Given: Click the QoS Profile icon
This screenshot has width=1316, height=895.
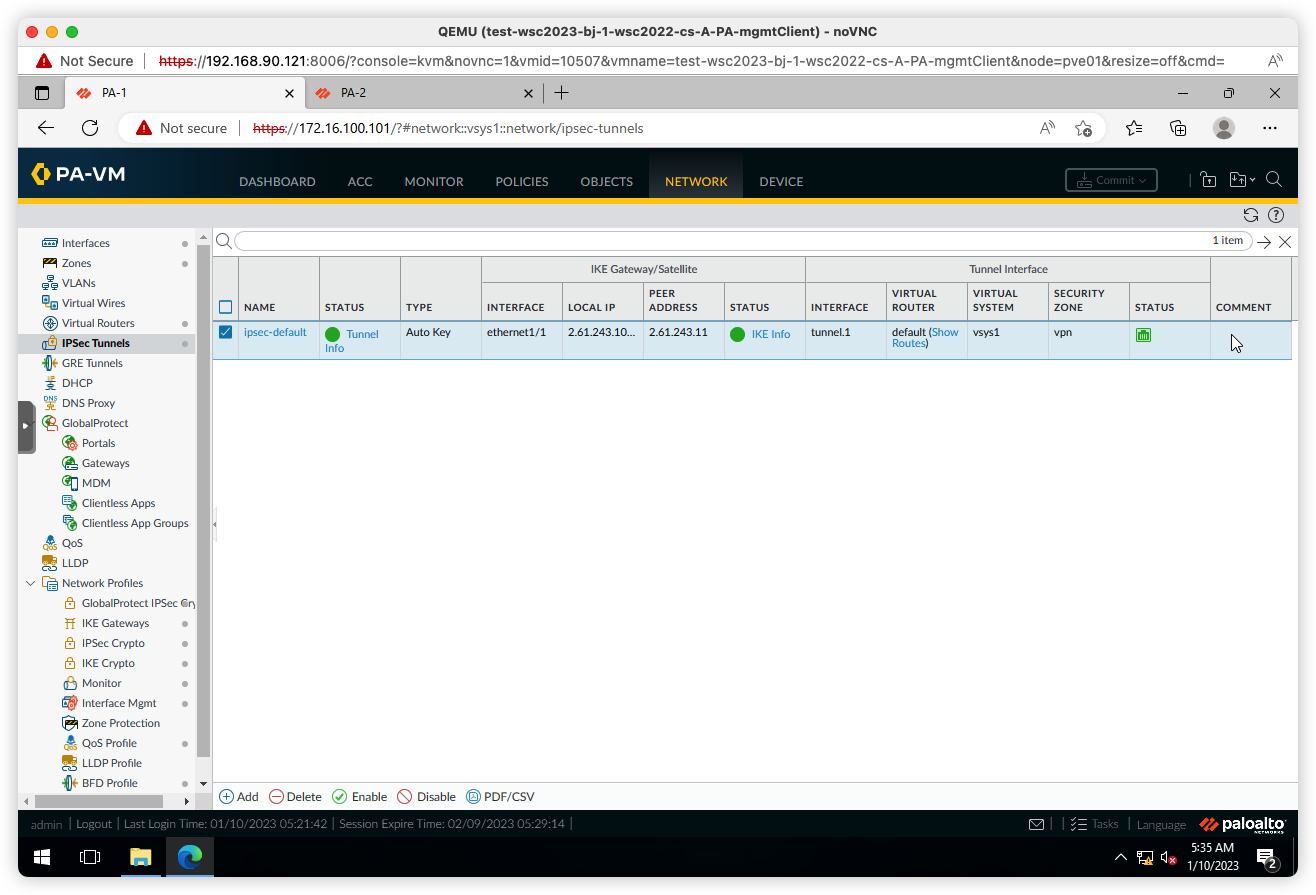Looking at the screenshot, I should tap(70, 743).
